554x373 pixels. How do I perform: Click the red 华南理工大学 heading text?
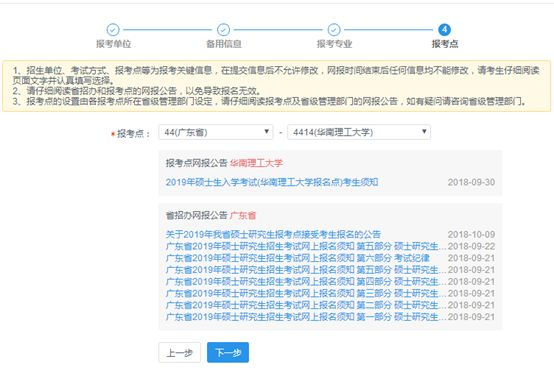(256, 163)
